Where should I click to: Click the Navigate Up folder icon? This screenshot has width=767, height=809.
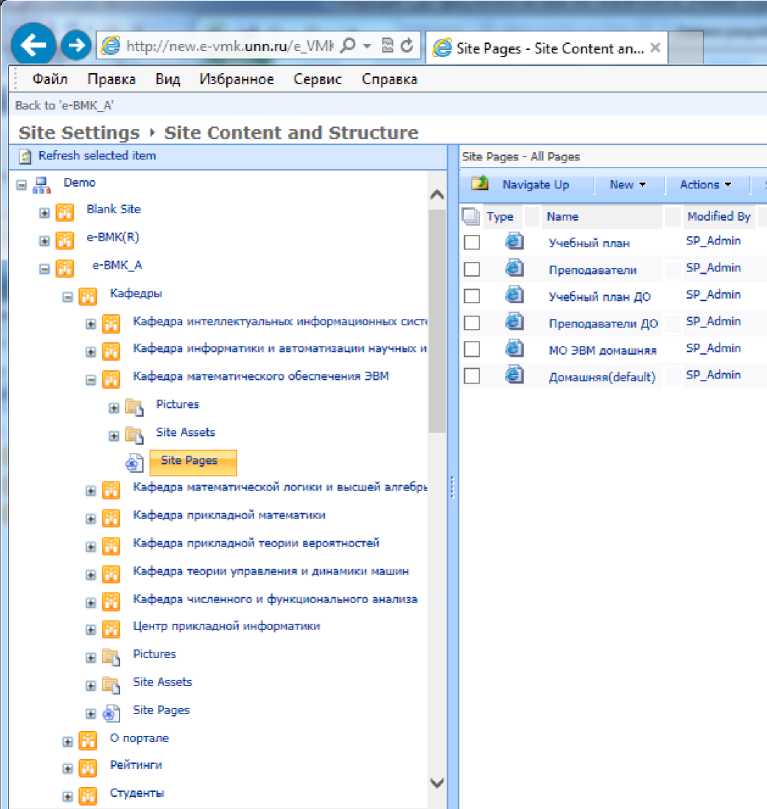[x=480, y=184]
